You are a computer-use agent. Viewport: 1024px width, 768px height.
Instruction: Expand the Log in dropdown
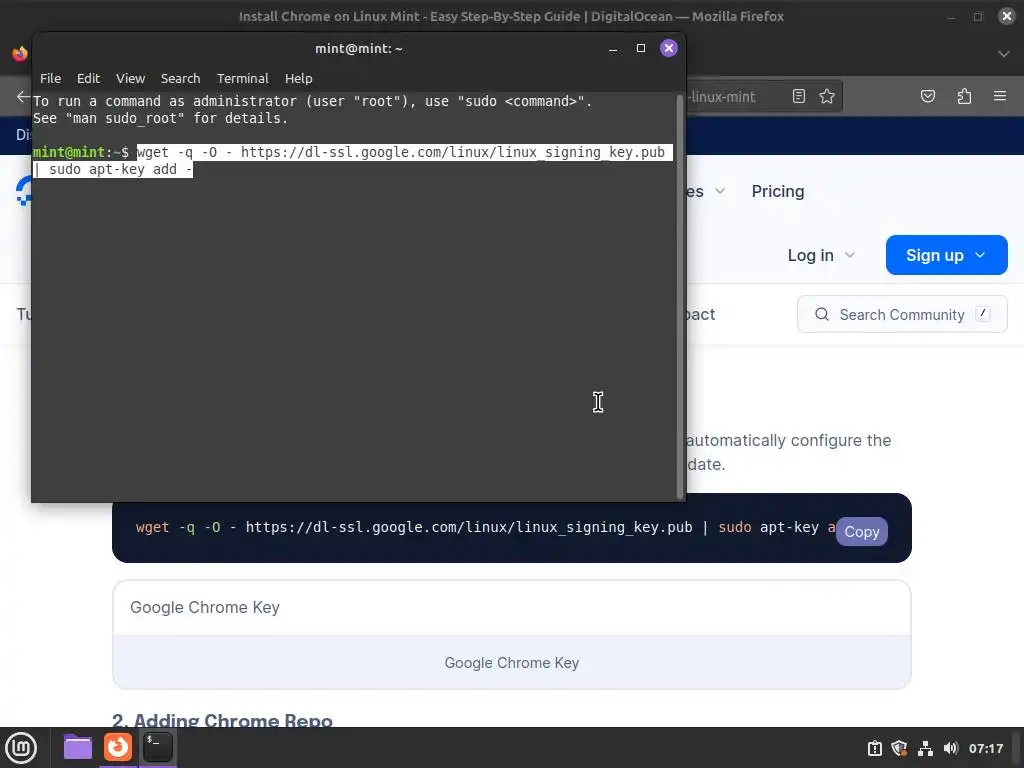[x=821, y=255]
